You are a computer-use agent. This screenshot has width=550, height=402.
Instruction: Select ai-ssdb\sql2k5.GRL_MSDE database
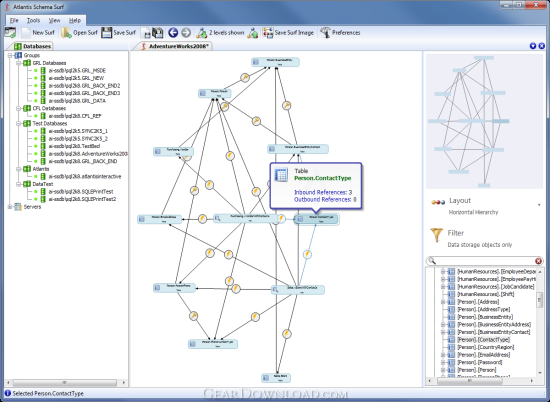point(77,71)
